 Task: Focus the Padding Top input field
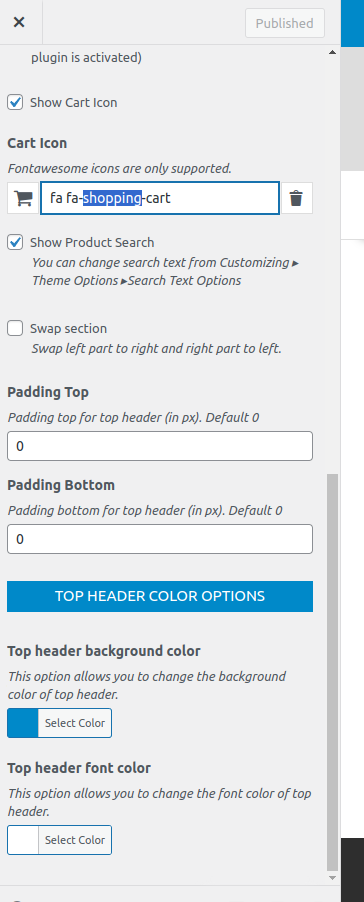coord(160,446)
